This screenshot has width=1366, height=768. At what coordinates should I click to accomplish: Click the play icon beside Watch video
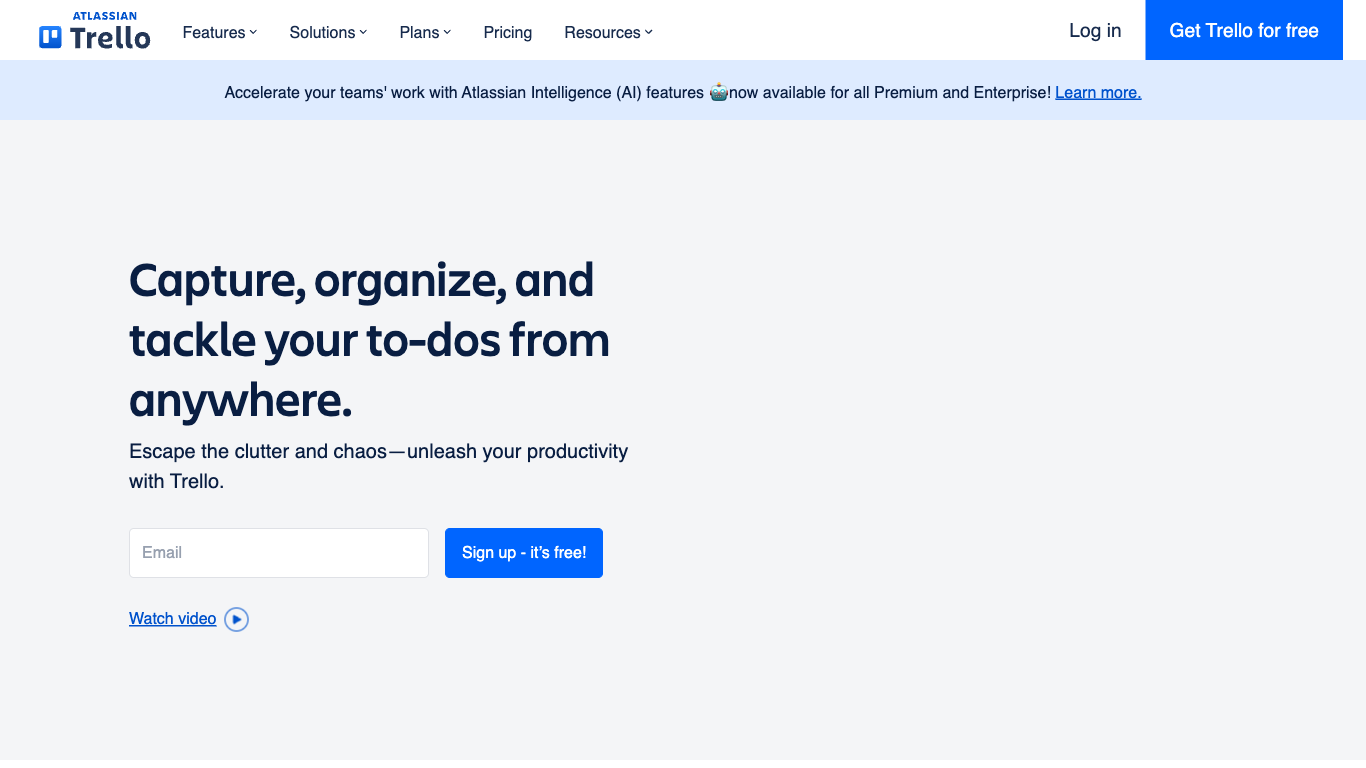click(x=237, y=619)
